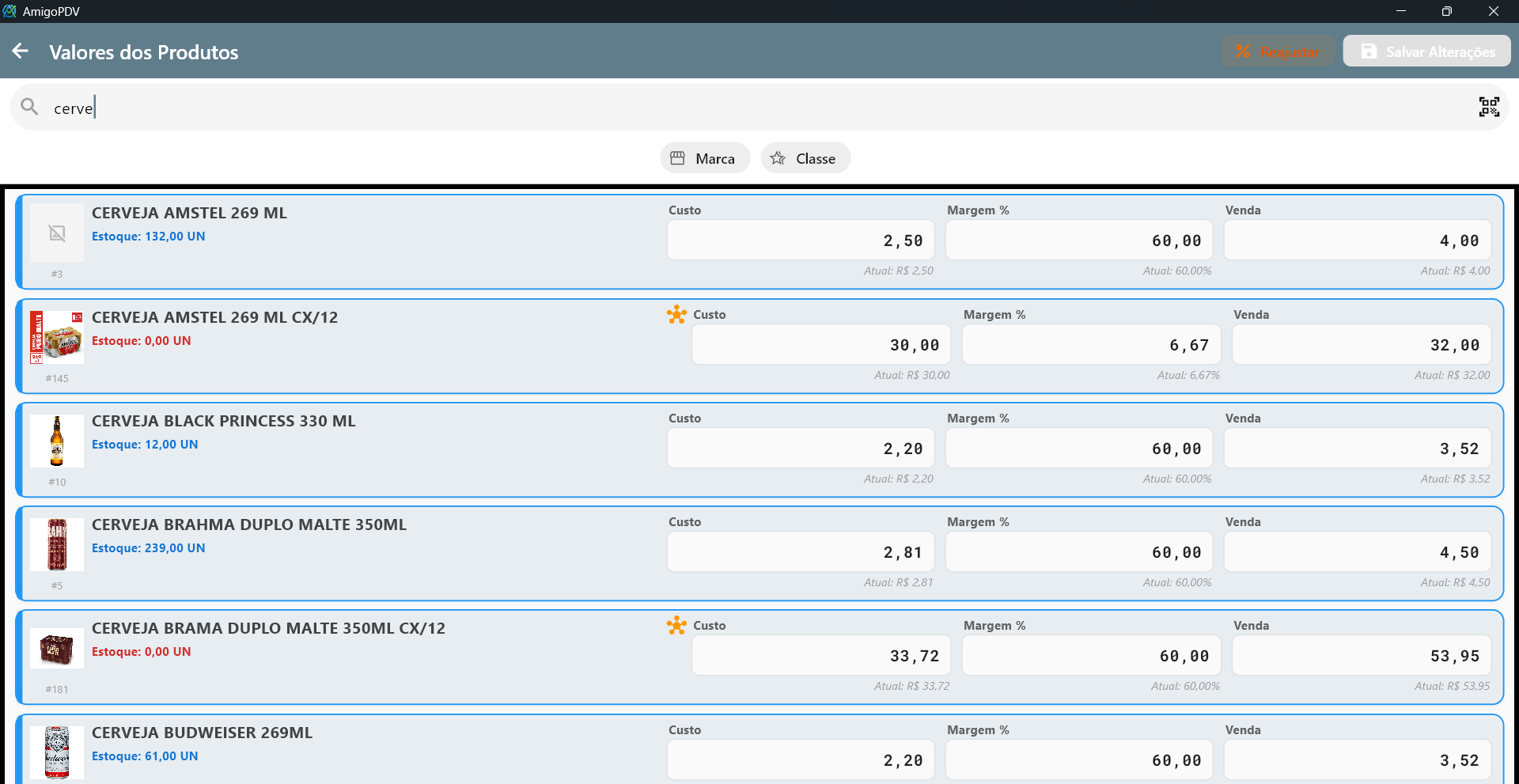This screenshot has height=784, width=1519.
Task: Click 'Atual: 6,67%' margin hint
Action: (x=1188, y=375)
